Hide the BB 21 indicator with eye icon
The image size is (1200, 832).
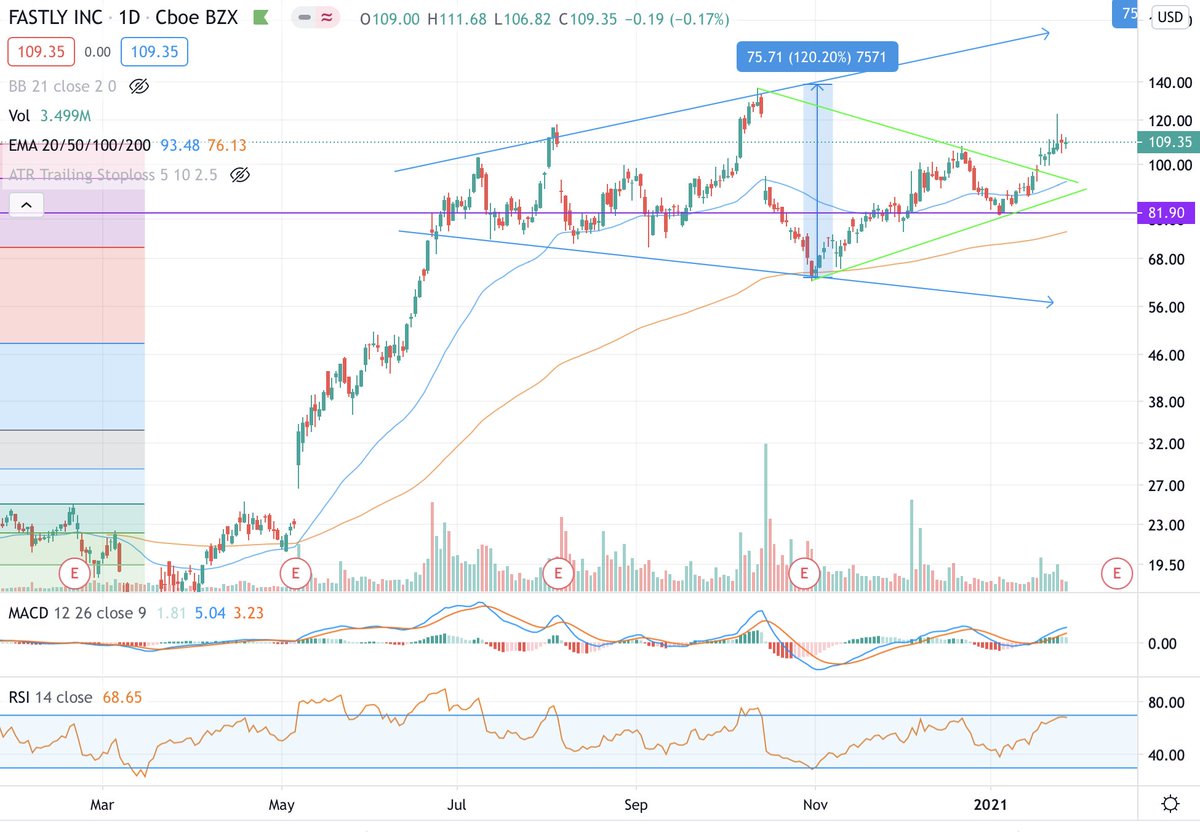pos(139,86)
